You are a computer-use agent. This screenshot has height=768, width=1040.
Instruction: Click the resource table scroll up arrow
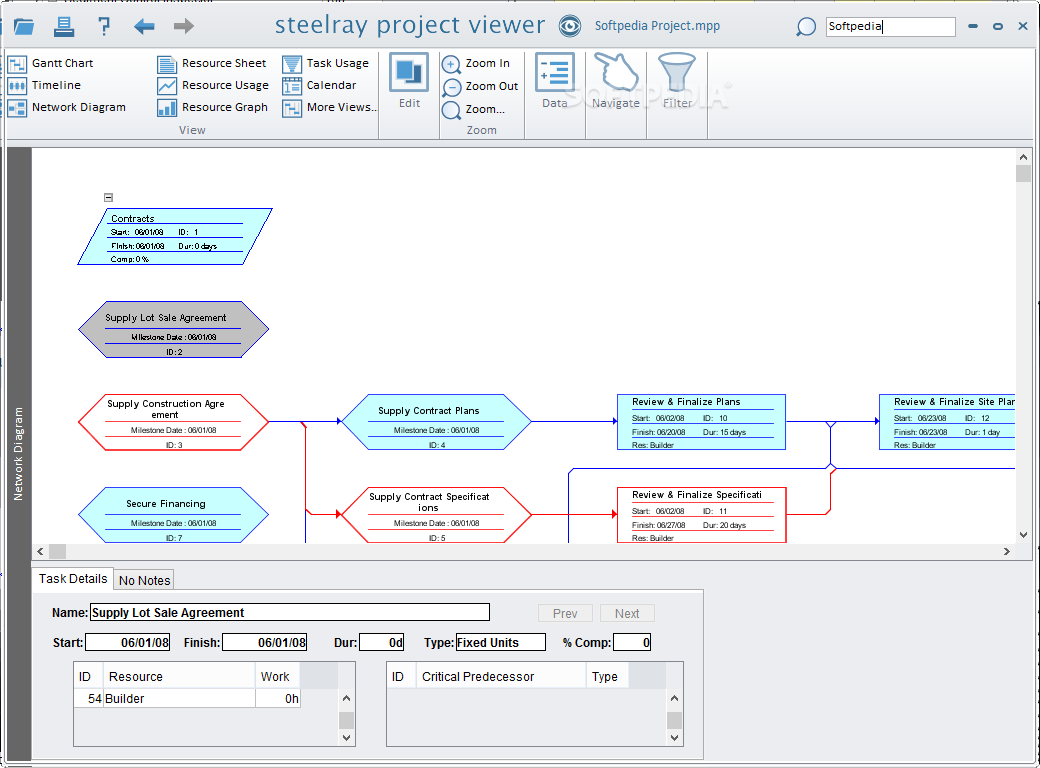coord(346,698)
